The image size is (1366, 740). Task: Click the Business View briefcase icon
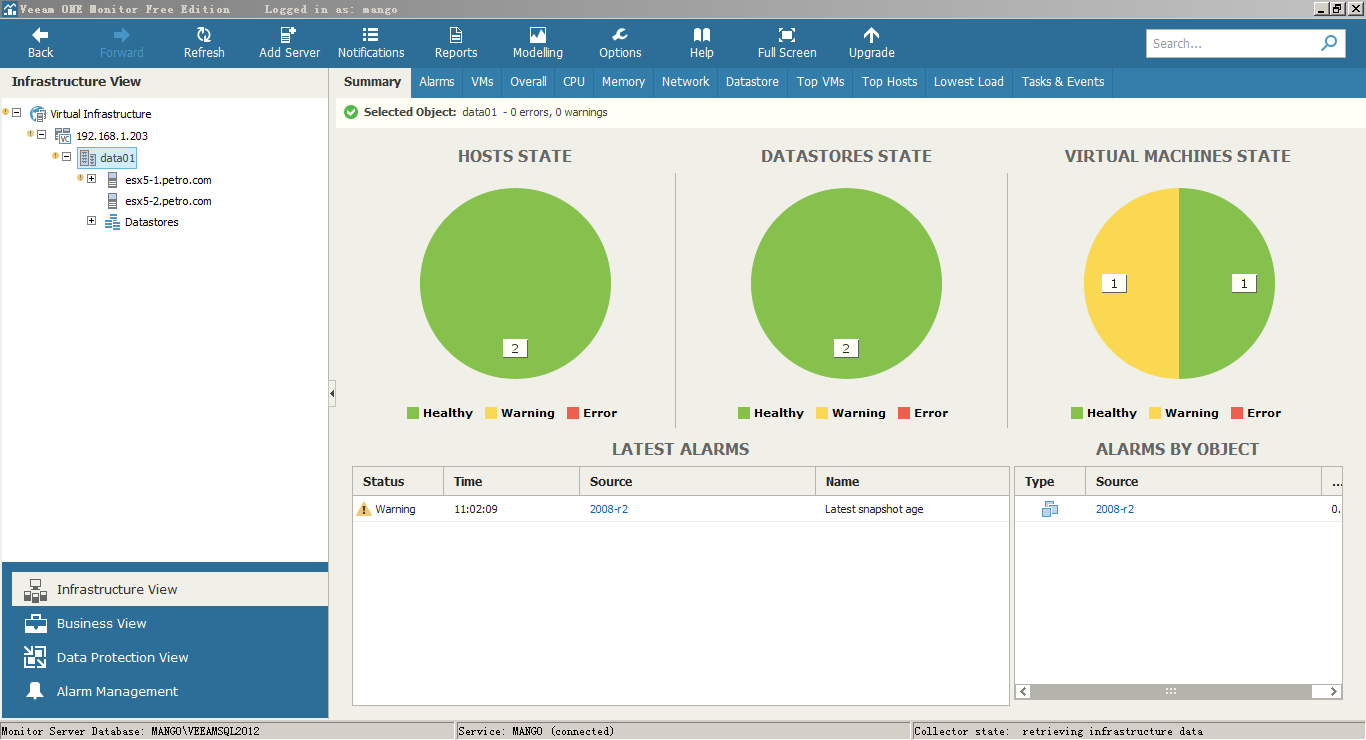pyautogui.click(x=35, y=624)
